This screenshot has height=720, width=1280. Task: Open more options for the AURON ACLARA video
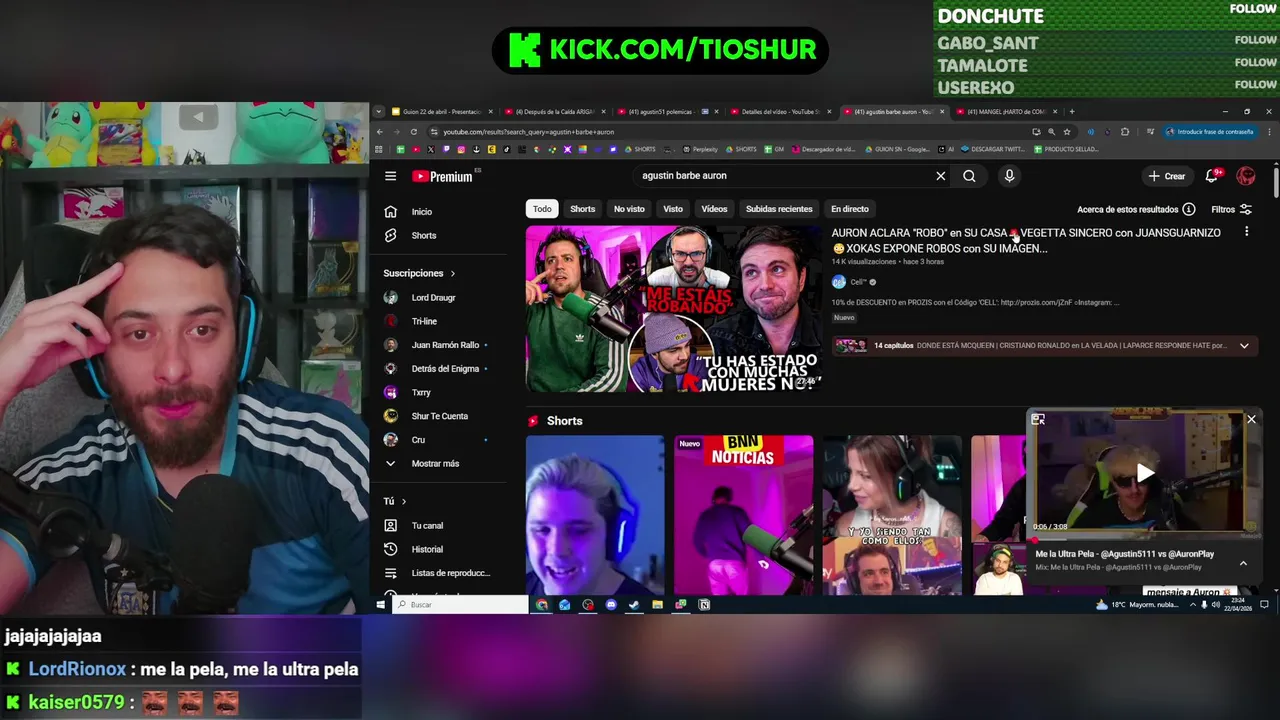(x=1246, y=232)
